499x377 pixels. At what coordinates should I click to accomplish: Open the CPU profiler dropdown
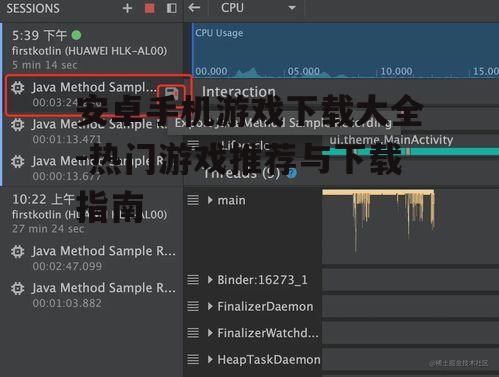258,8
